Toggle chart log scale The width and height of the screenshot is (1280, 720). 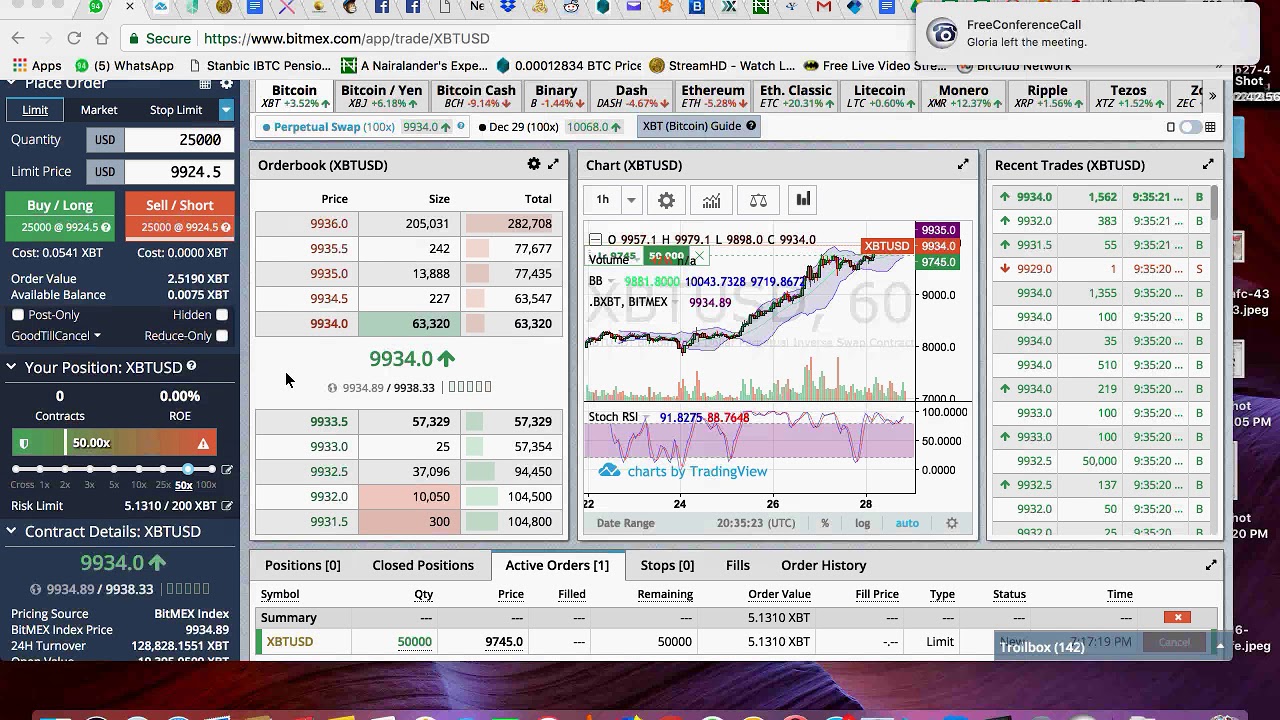862,523
